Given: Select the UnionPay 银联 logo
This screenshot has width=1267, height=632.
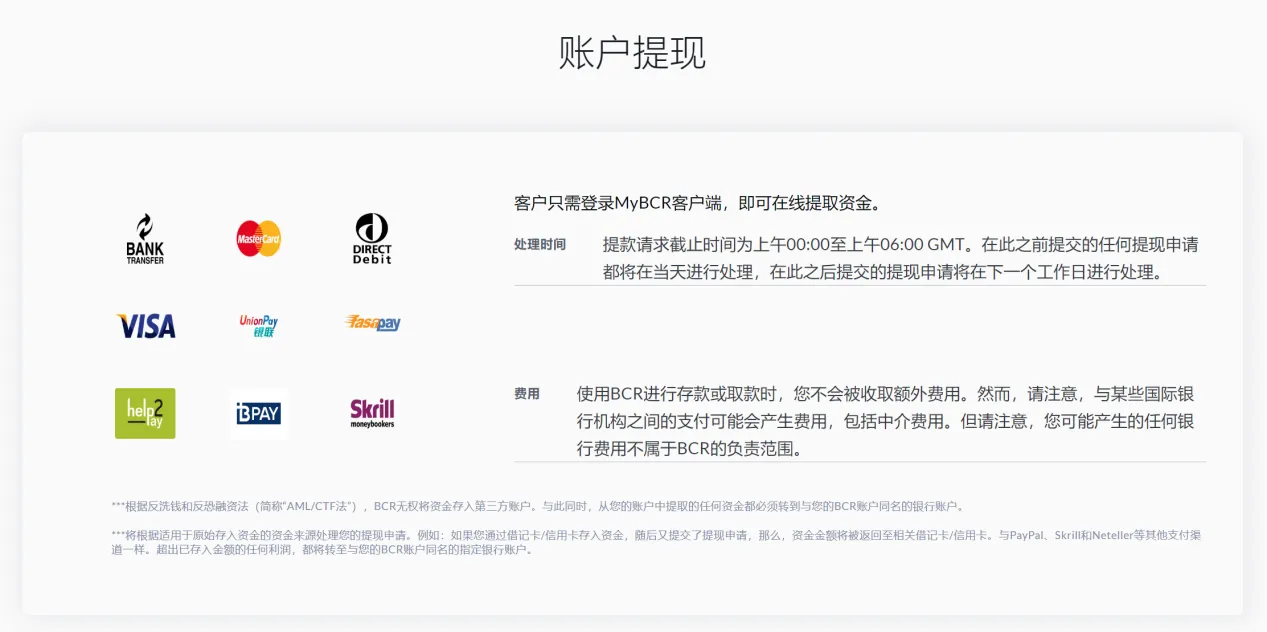Looking at the screenshot, I should pos(259,325).
